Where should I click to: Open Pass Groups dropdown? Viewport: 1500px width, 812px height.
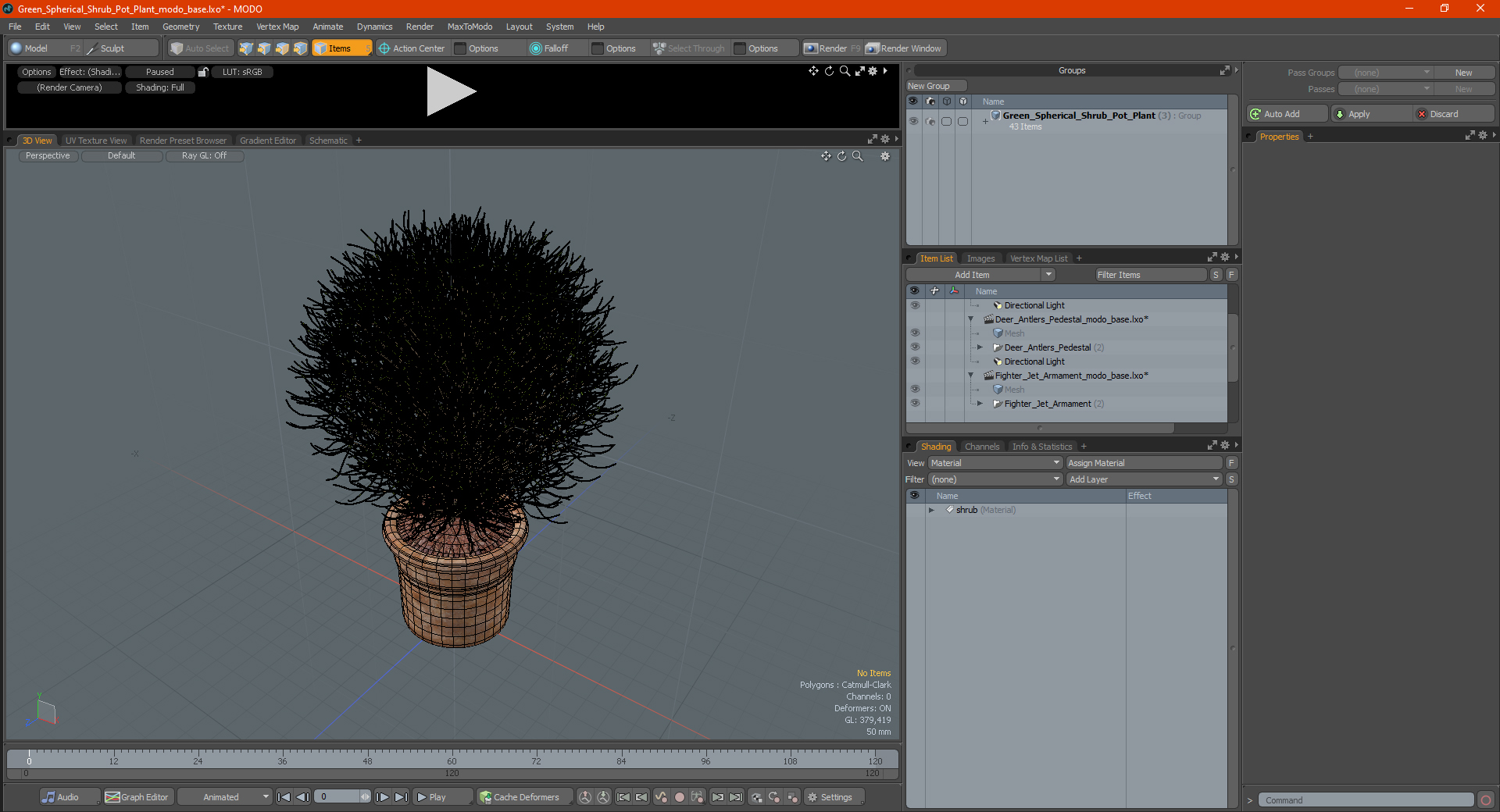pyautogui.click(x=1385, y=73)
